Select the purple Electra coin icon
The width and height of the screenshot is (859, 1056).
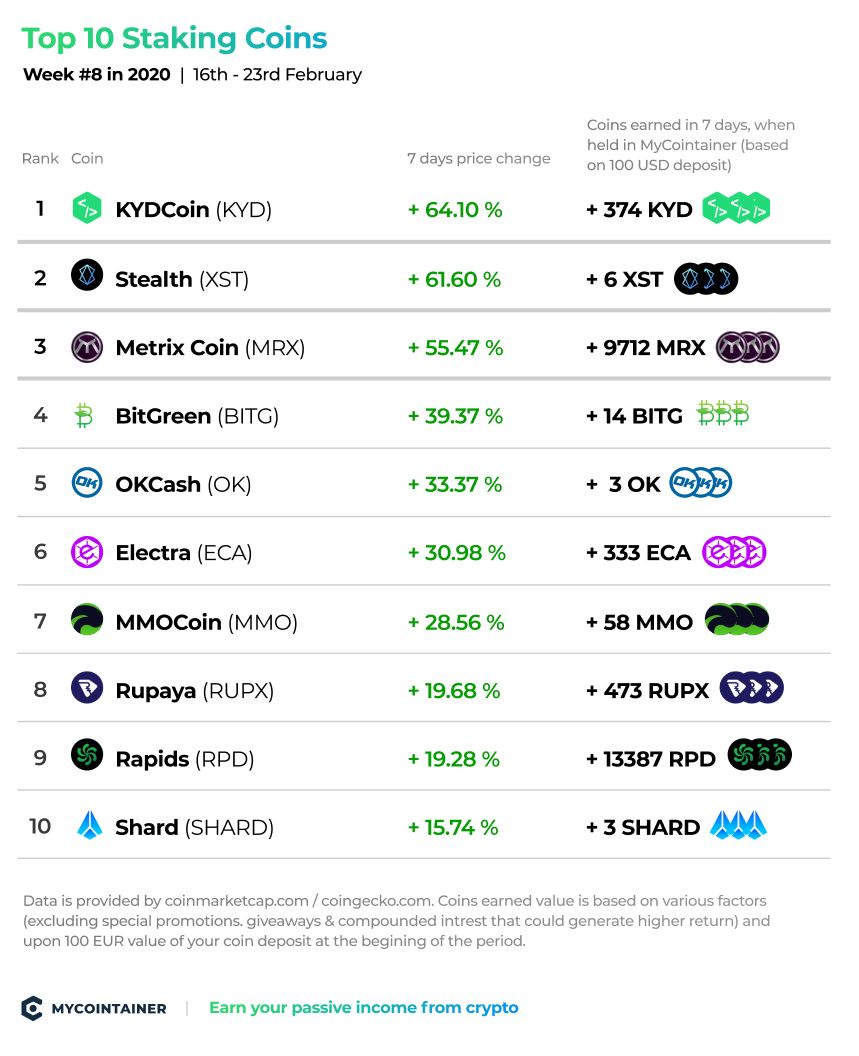tap(87, 552)
